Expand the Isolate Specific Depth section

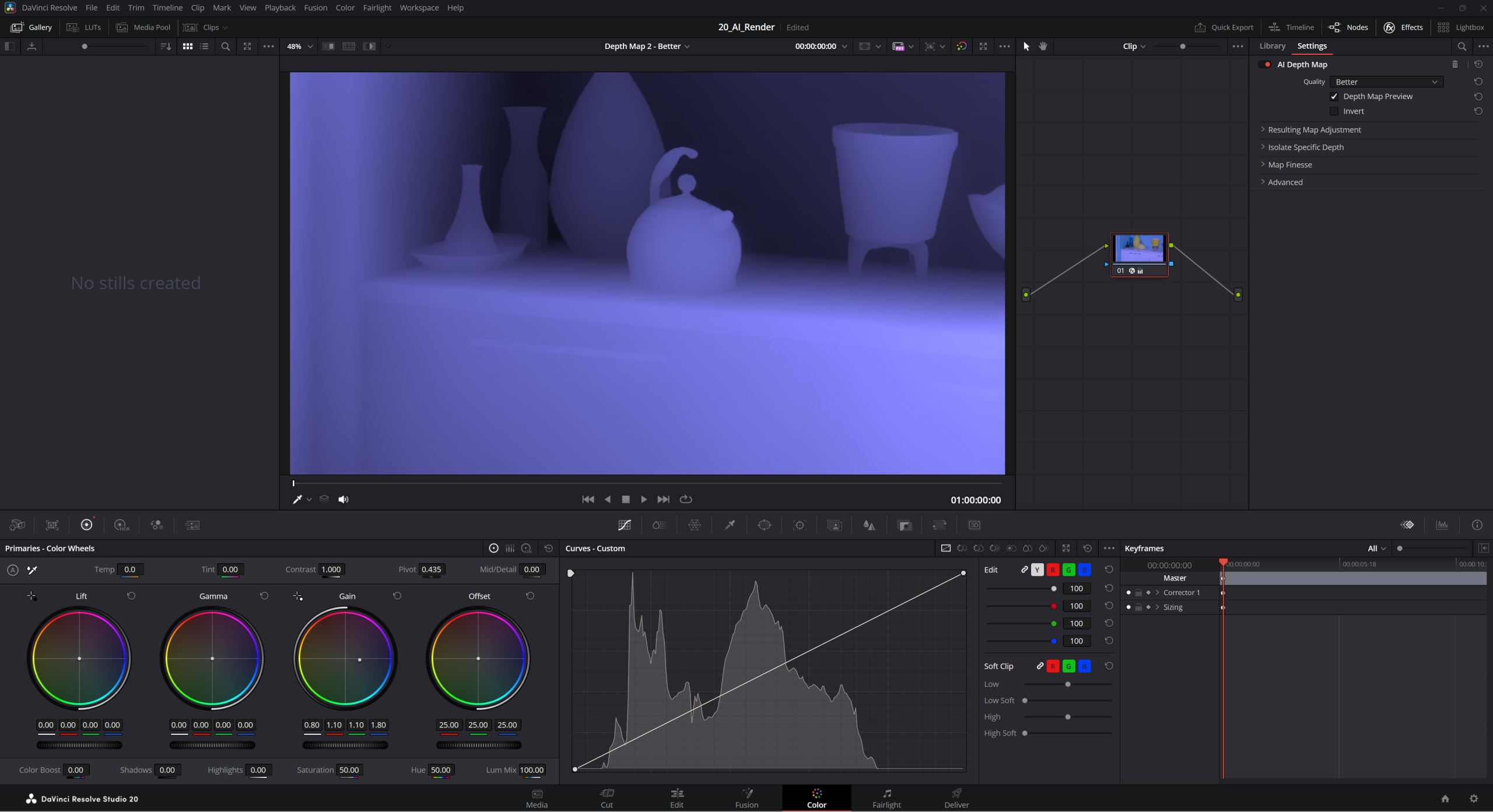click(1306, 147)
